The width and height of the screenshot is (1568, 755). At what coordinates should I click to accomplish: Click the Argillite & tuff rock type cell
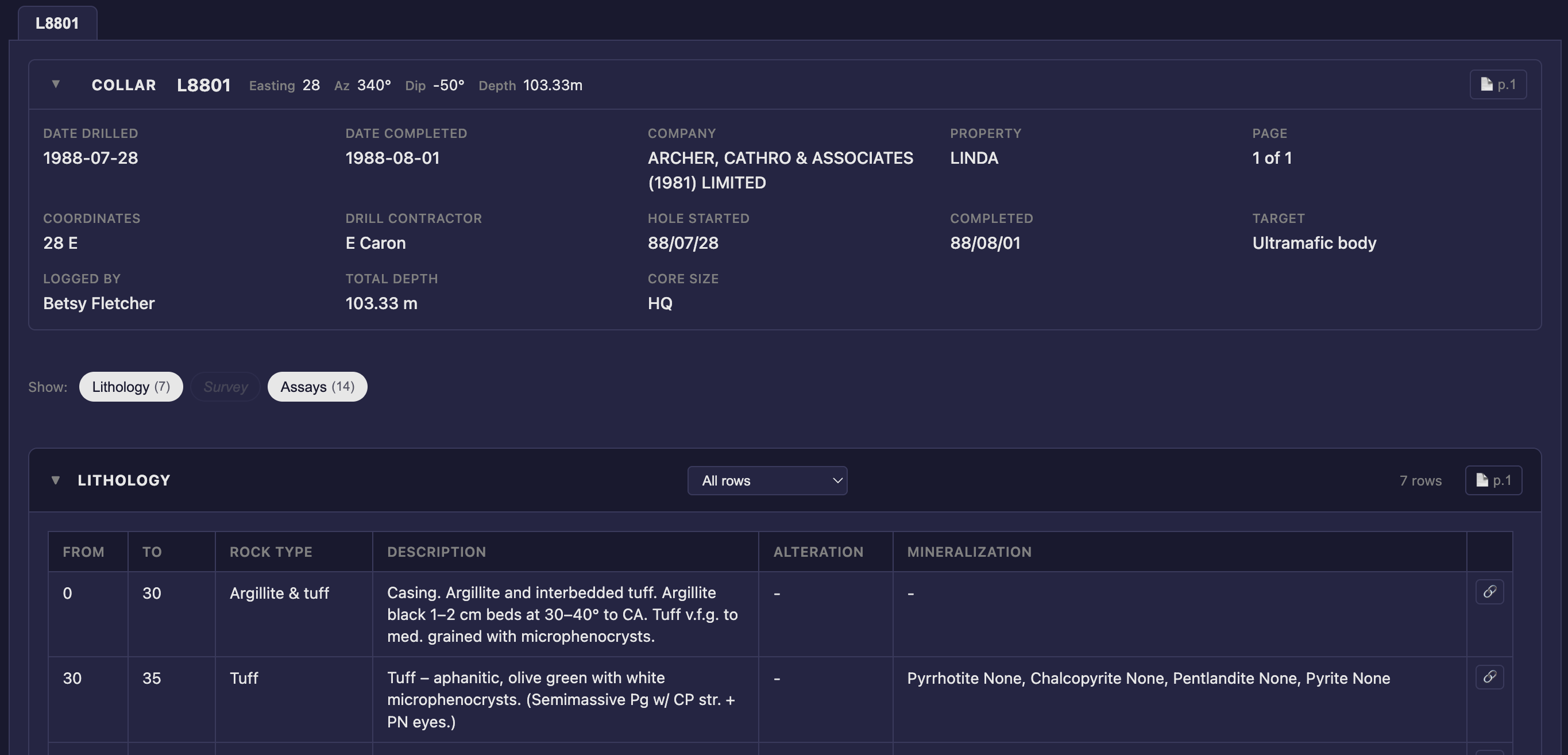(279, 593)
